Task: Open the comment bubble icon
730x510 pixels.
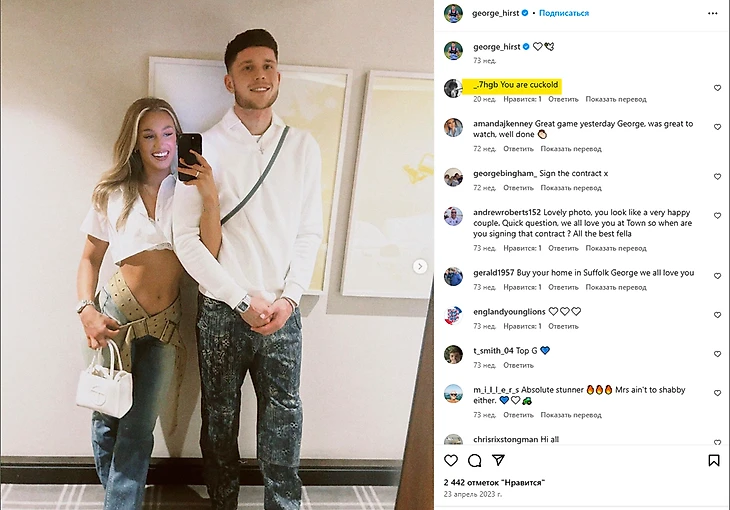Action: (474, 461)
